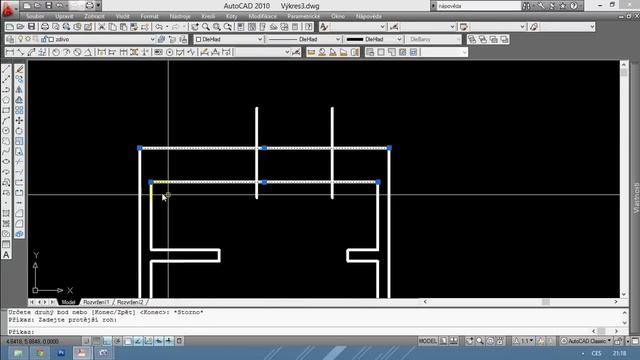Toggle Dynamic Input in status bar
Viewport: 640px width, 360px height.
click(x=159, y=341)
